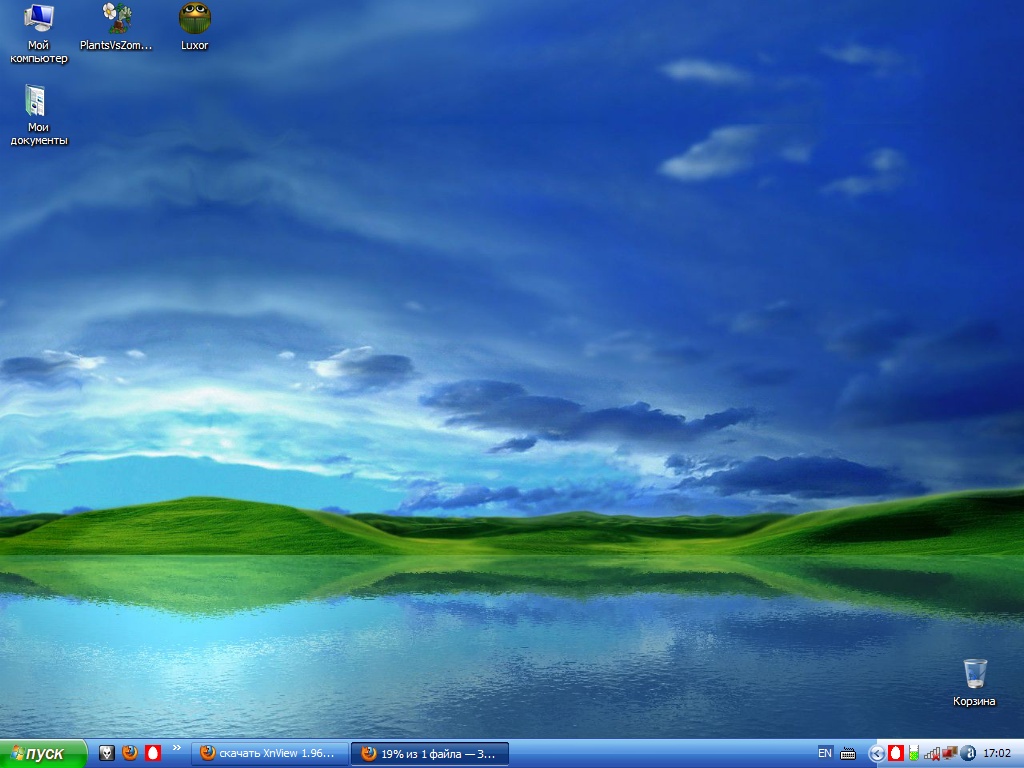Expand hidden system tray icons with round arrow
1024x768 pixels.
[x=877, y=753]
